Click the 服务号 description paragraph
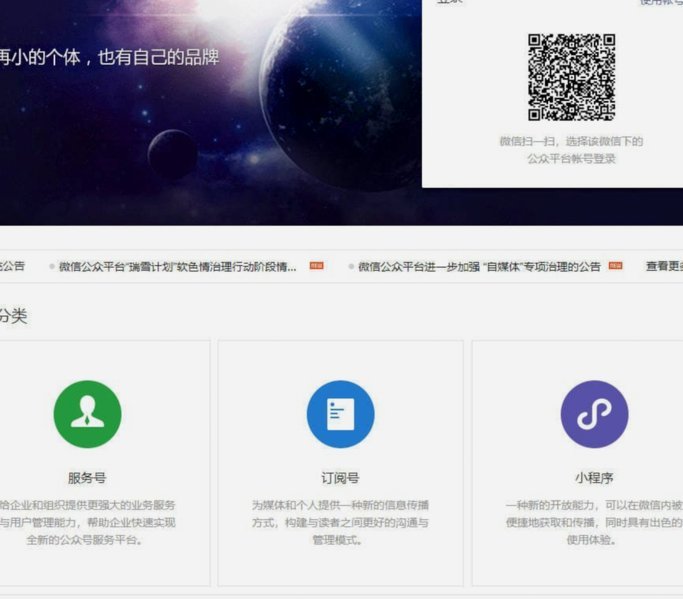 [x=87, y=522]
